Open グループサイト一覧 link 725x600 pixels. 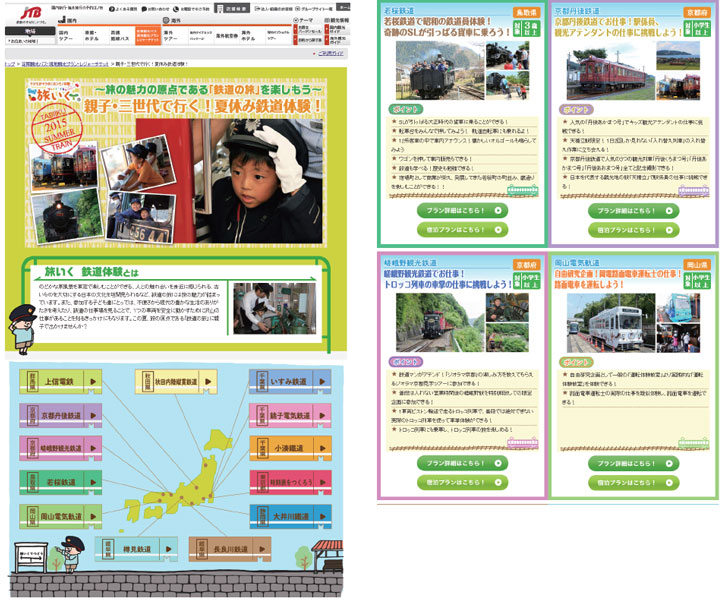pos(314,9)
